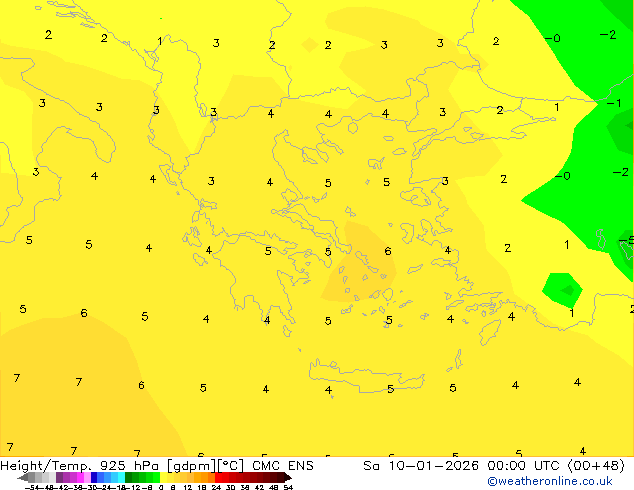Screen dimensions: 634x490
Task: Click the "54" legend tick label at scale end
Action: coord(288,488)
